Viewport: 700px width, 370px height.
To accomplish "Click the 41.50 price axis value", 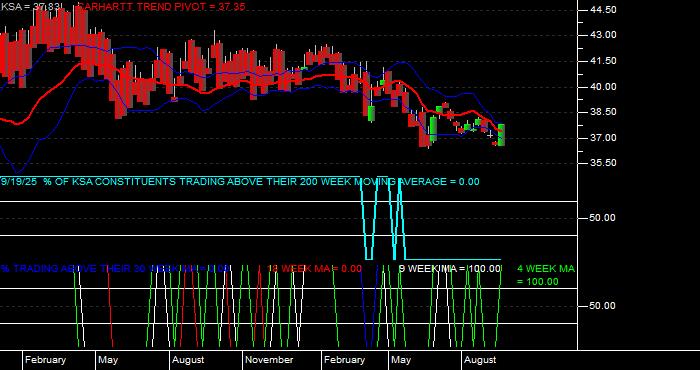I will click(603, 61).
